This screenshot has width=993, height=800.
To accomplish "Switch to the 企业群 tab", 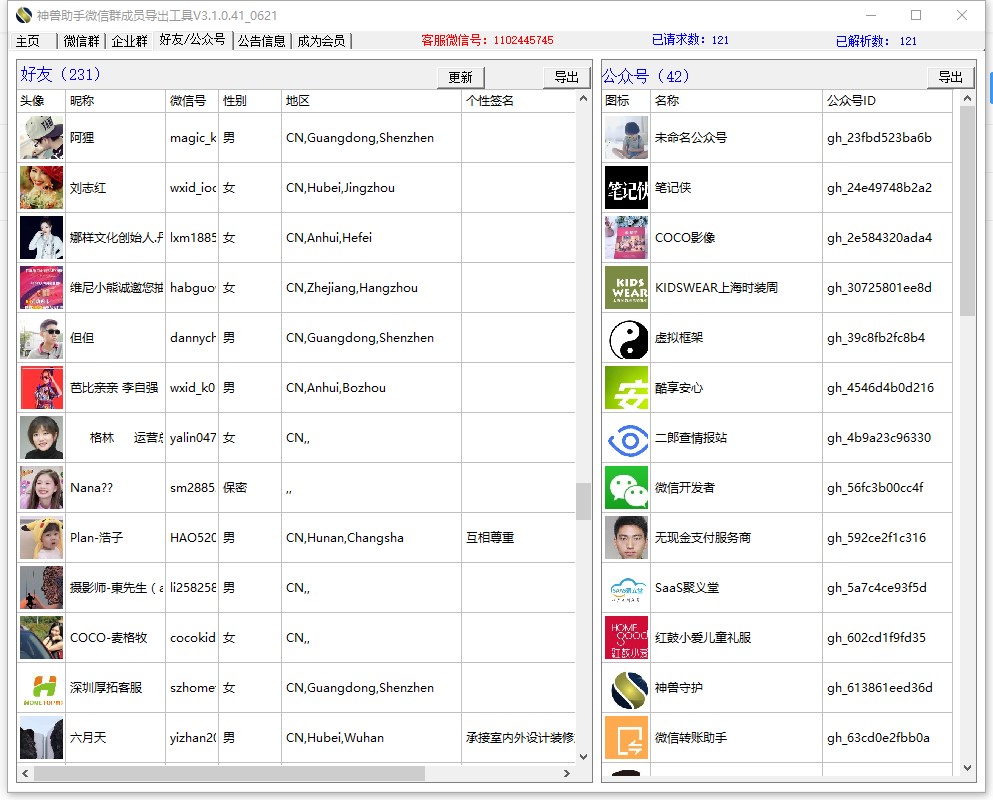I will pos(129,41).
